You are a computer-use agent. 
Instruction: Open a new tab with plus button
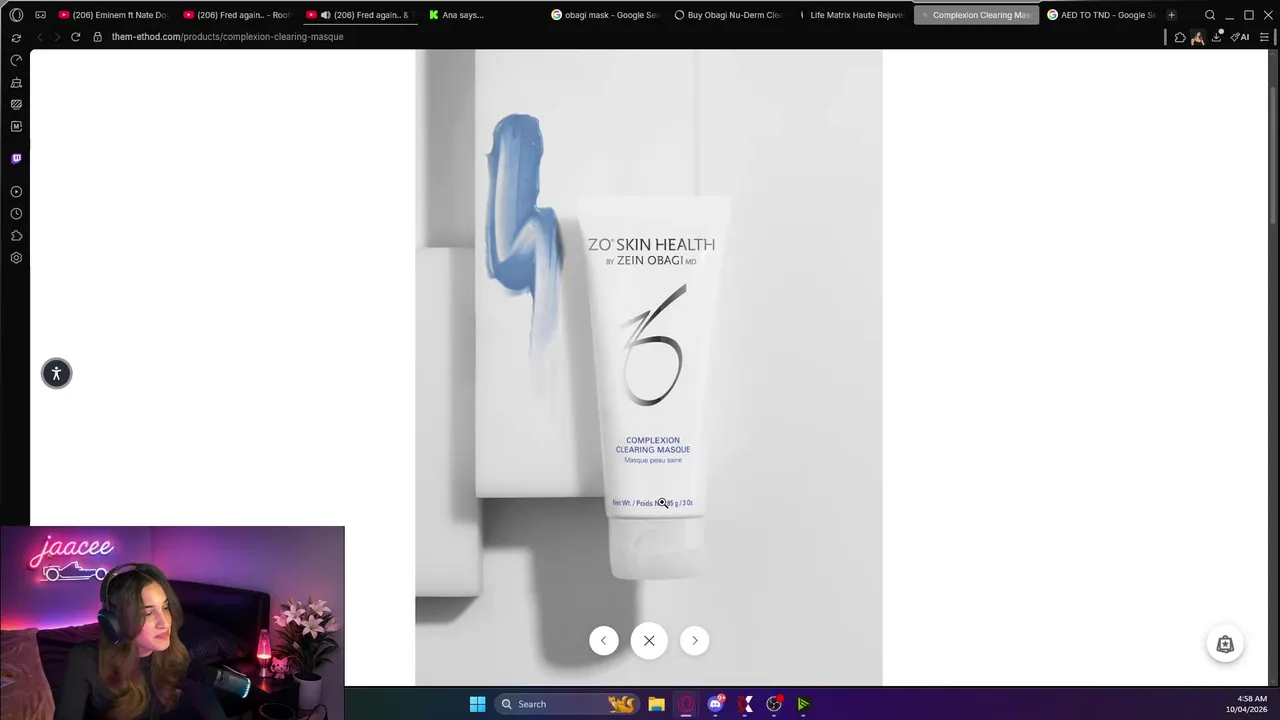tap(1171, 15)
